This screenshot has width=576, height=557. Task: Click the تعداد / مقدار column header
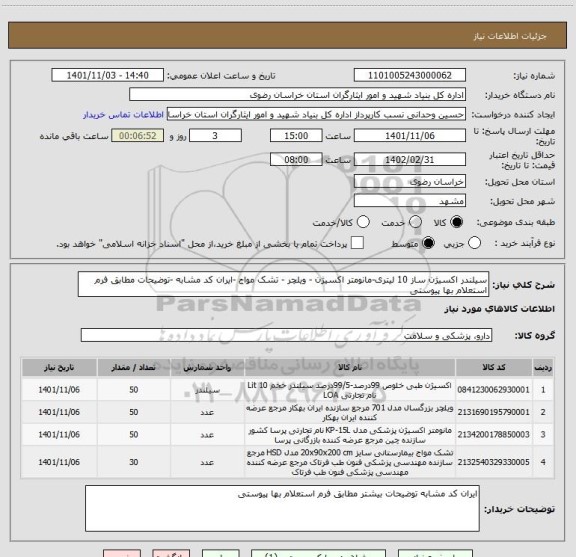[134, 367]
